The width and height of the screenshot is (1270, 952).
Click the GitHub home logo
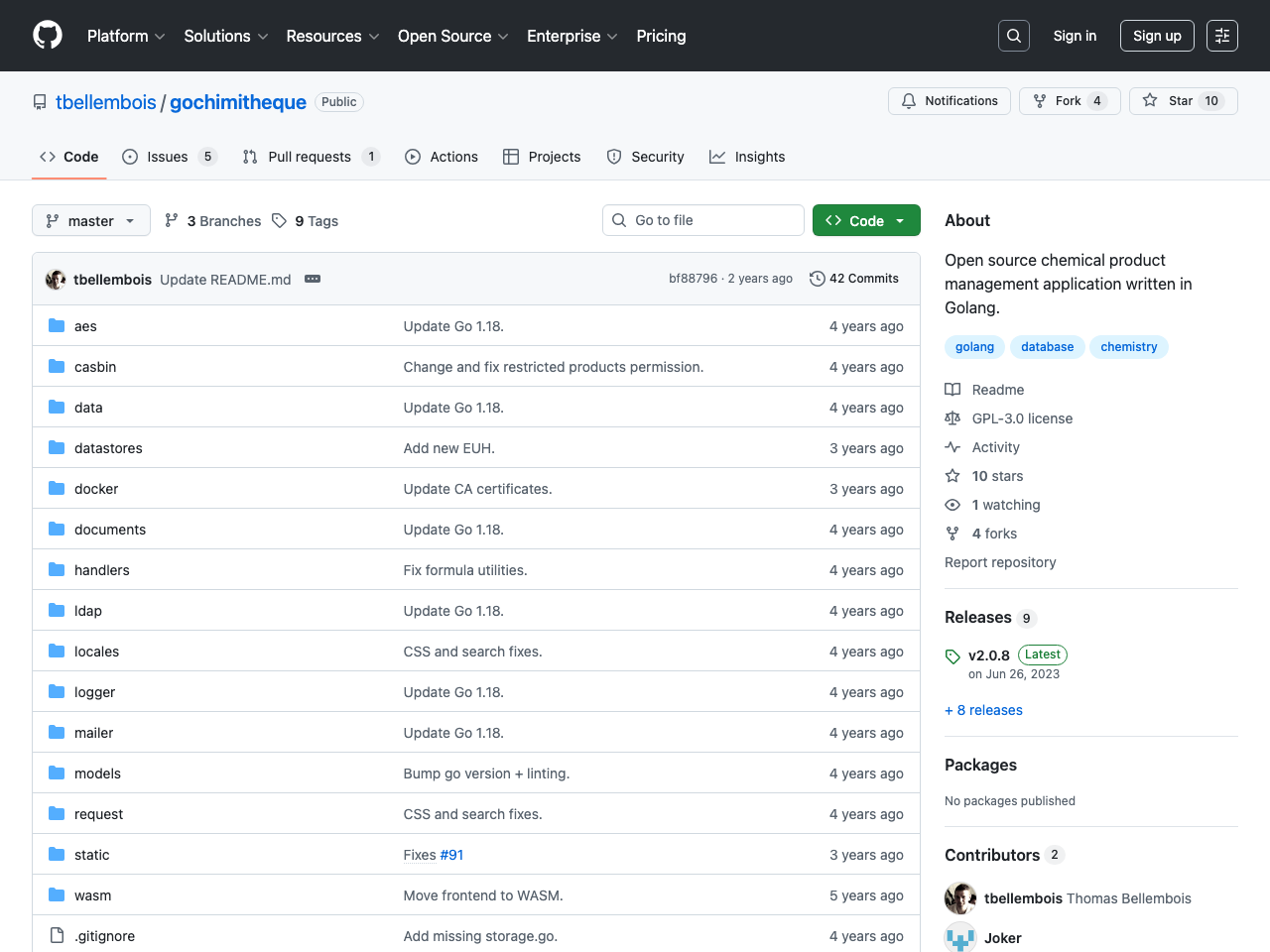click(47, 36)
